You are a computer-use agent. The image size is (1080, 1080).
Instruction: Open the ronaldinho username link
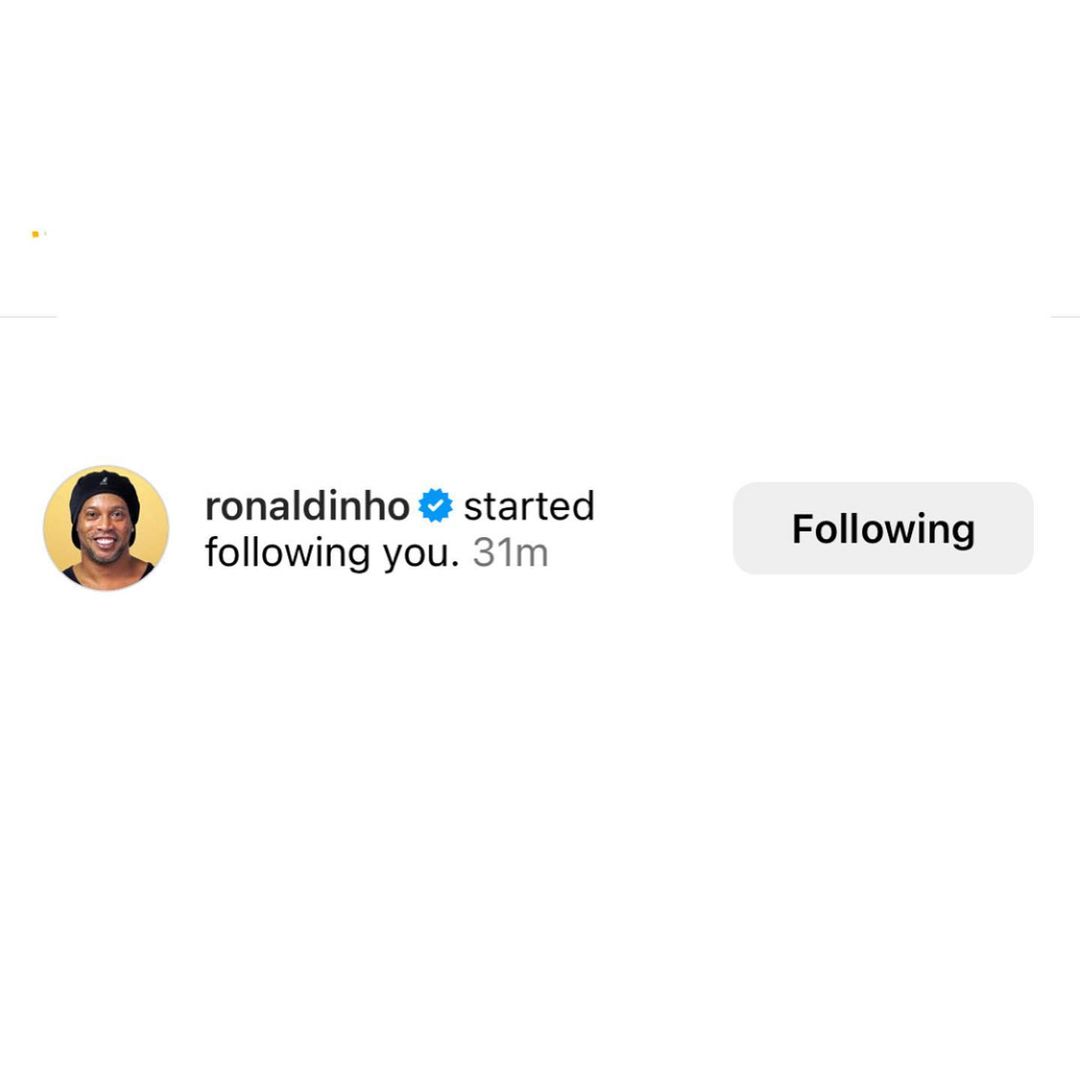coord(307,506)
